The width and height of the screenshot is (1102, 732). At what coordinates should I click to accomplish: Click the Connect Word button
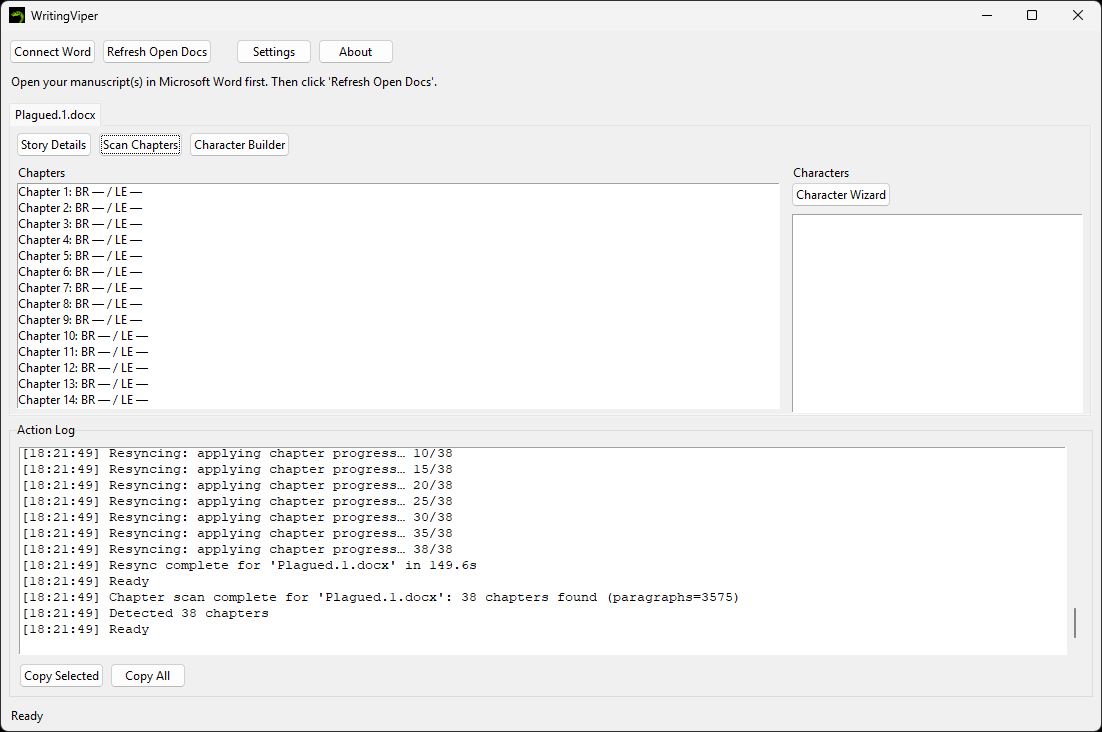[53, 52]
